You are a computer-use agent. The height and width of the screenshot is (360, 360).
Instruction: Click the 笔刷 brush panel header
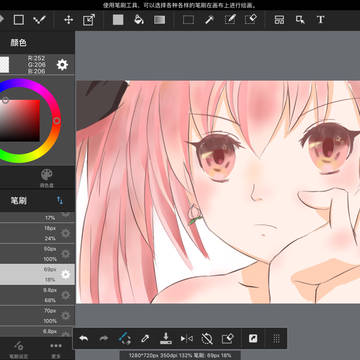click(x=18, y=201)
